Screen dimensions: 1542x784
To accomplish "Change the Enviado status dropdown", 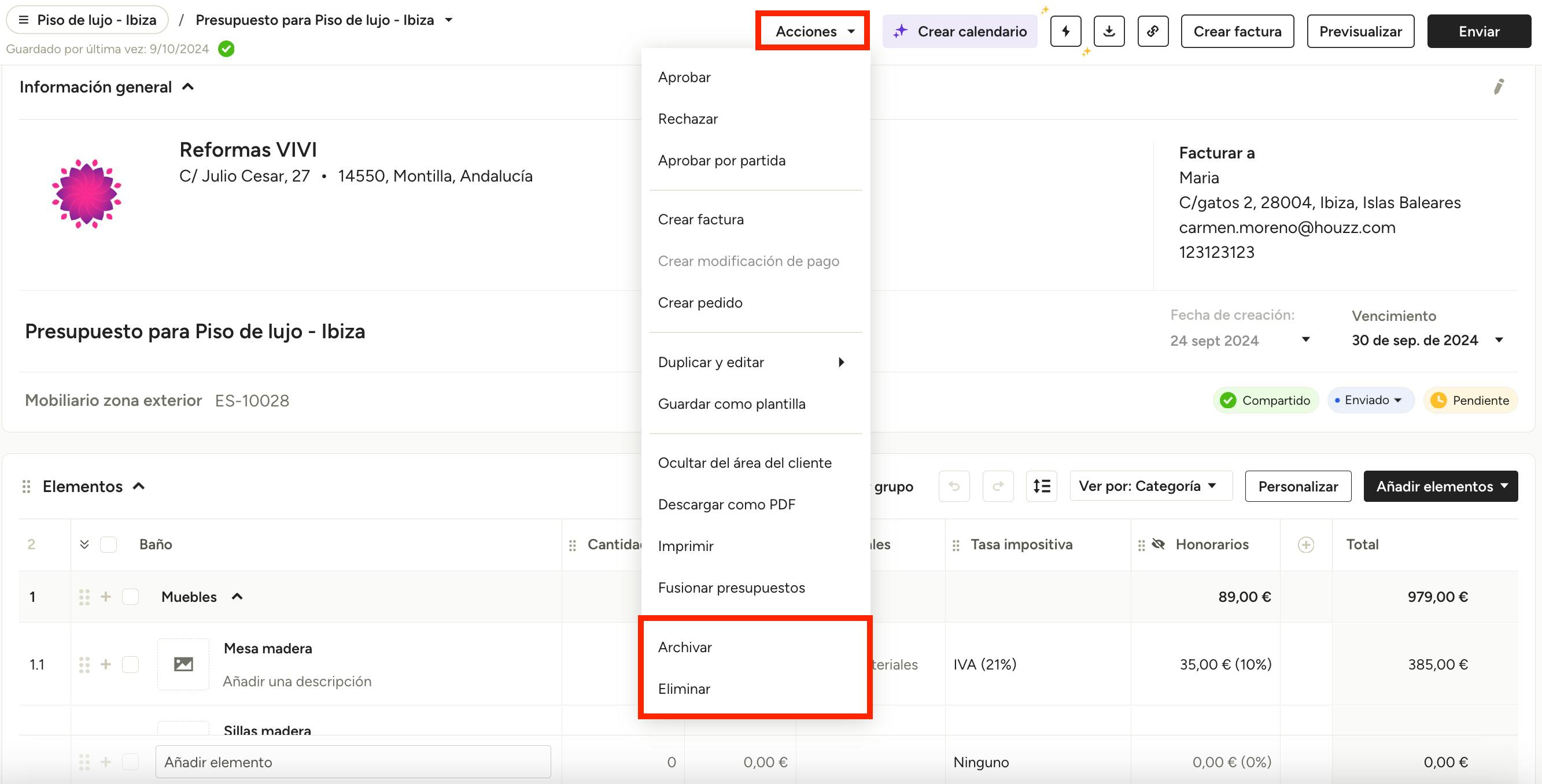I will 1370,400.
